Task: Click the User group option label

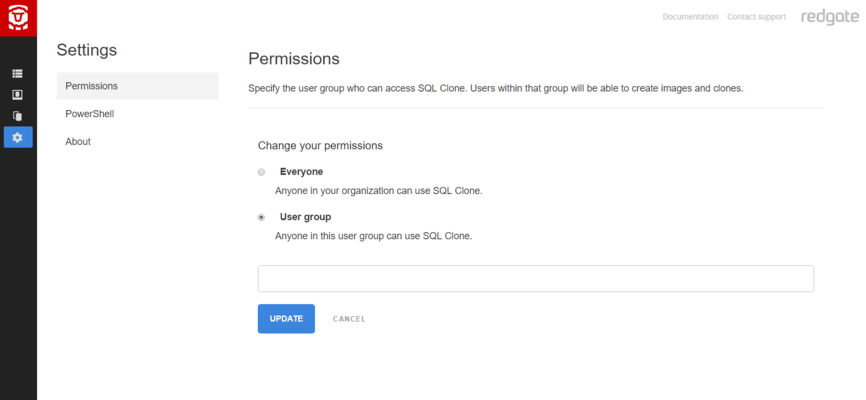Action: point(305,217)
